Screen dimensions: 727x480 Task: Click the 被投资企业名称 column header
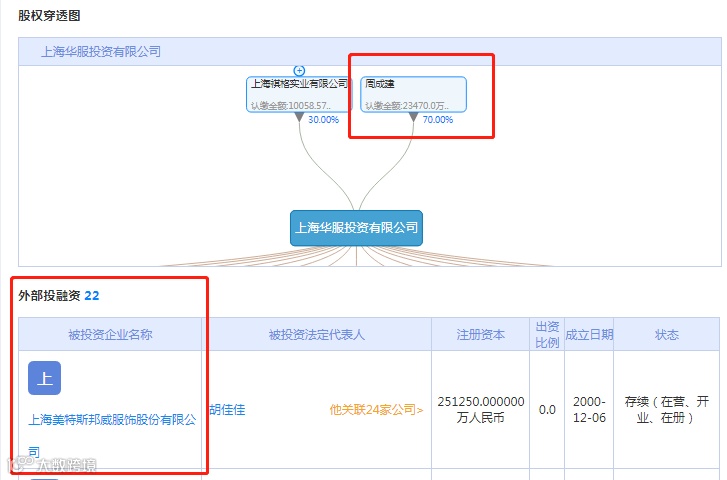[110, 334]
